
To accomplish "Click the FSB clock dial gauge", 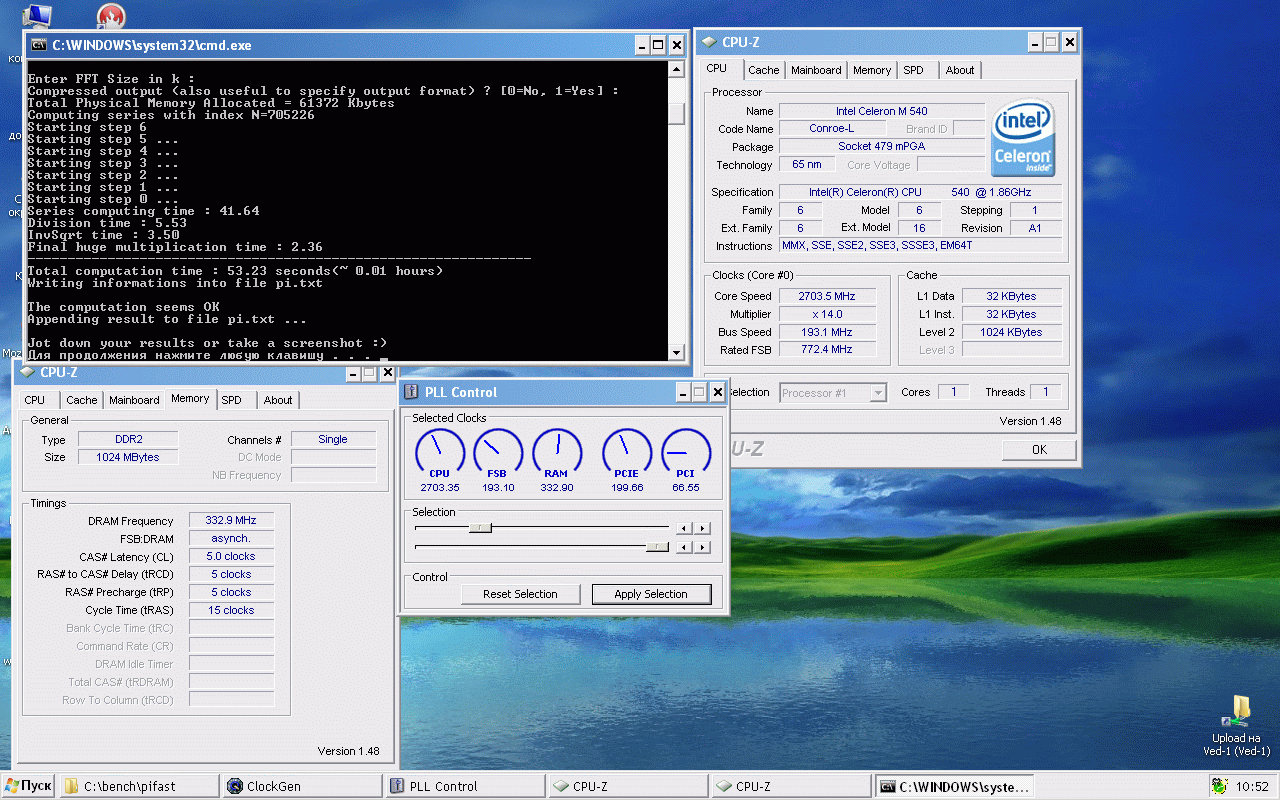I will pyautogui.click(x=497, y=455).
